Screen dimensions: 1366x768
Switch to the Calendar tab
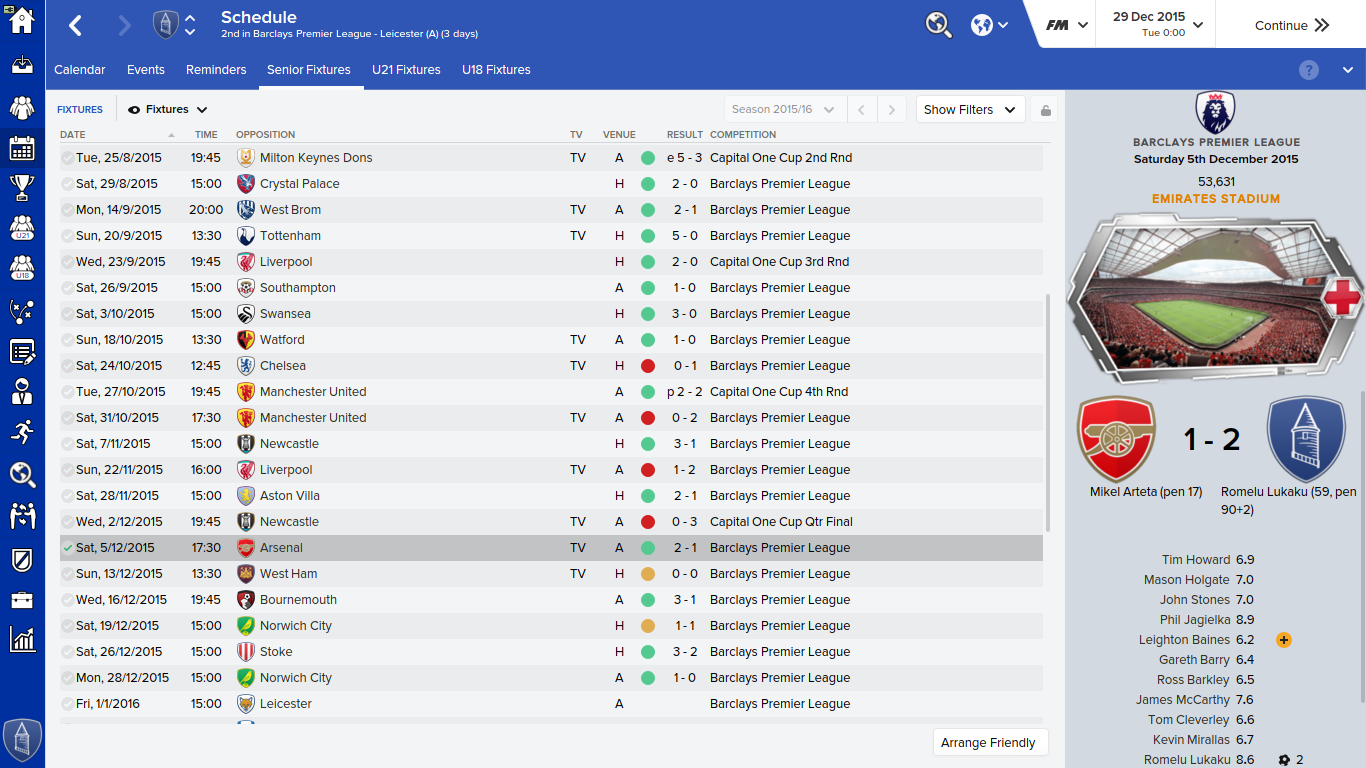[80, 70]
